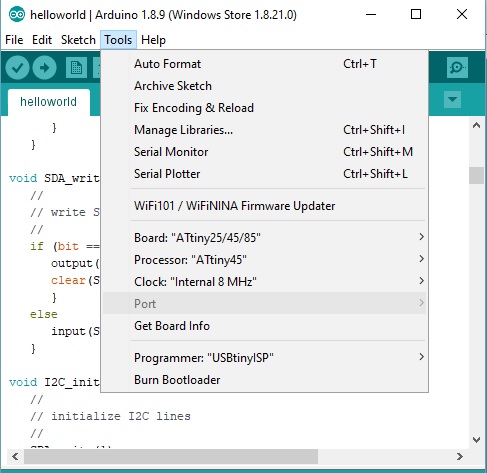Select Archive Sketch
Screen dimensions: 487x473
tap(264, 86)
